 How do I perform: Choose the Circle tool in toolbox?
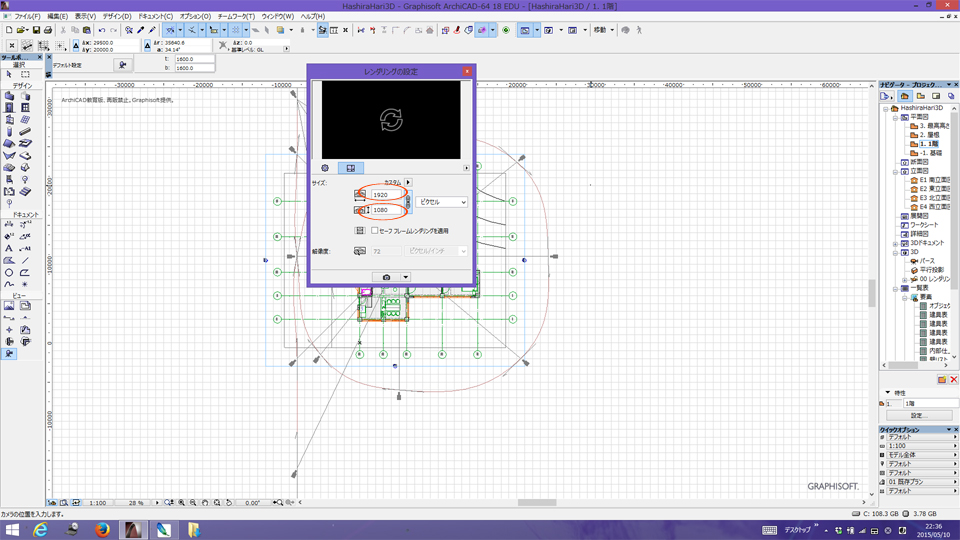click(9, 272)
